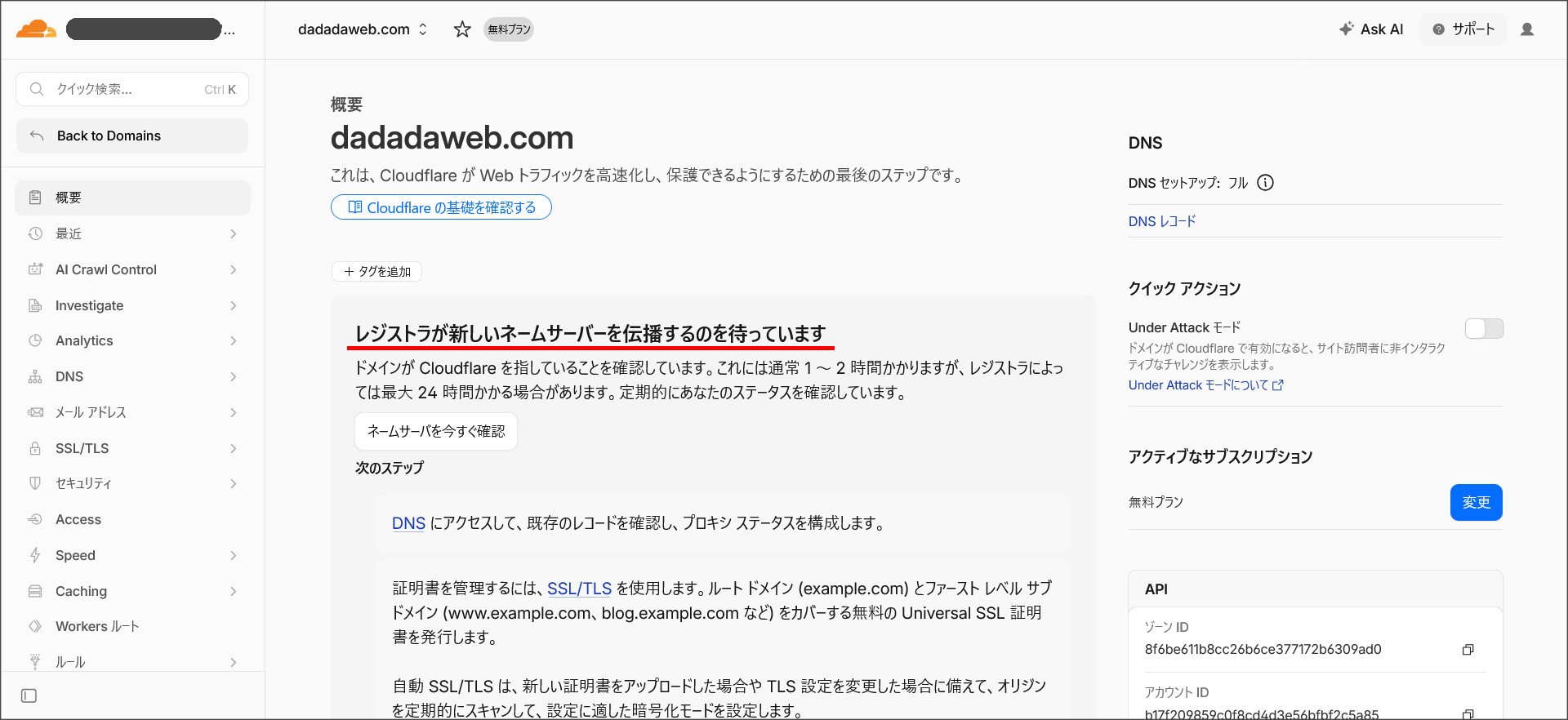Click the 無料プラン badge in header
Image resolution: width=1568 pixels, height=720 pixels.
[509, 29]
